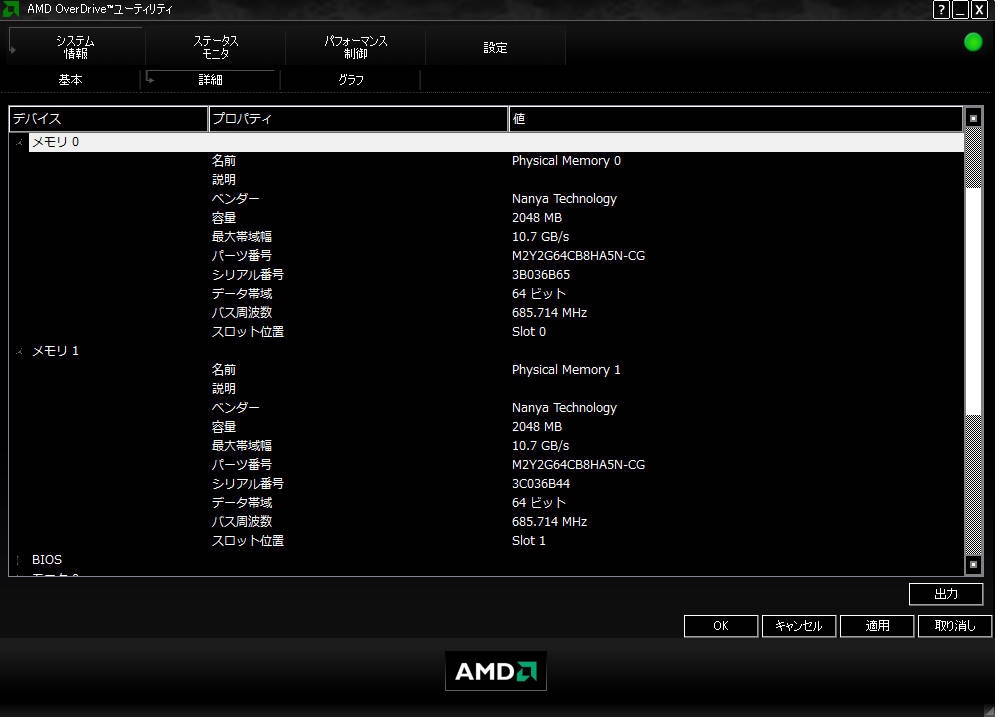The width and height of the screenshot is (995, 717).
Task: Open the システム情報 tab
Action: pyautogui.click(x=76, y=47)
